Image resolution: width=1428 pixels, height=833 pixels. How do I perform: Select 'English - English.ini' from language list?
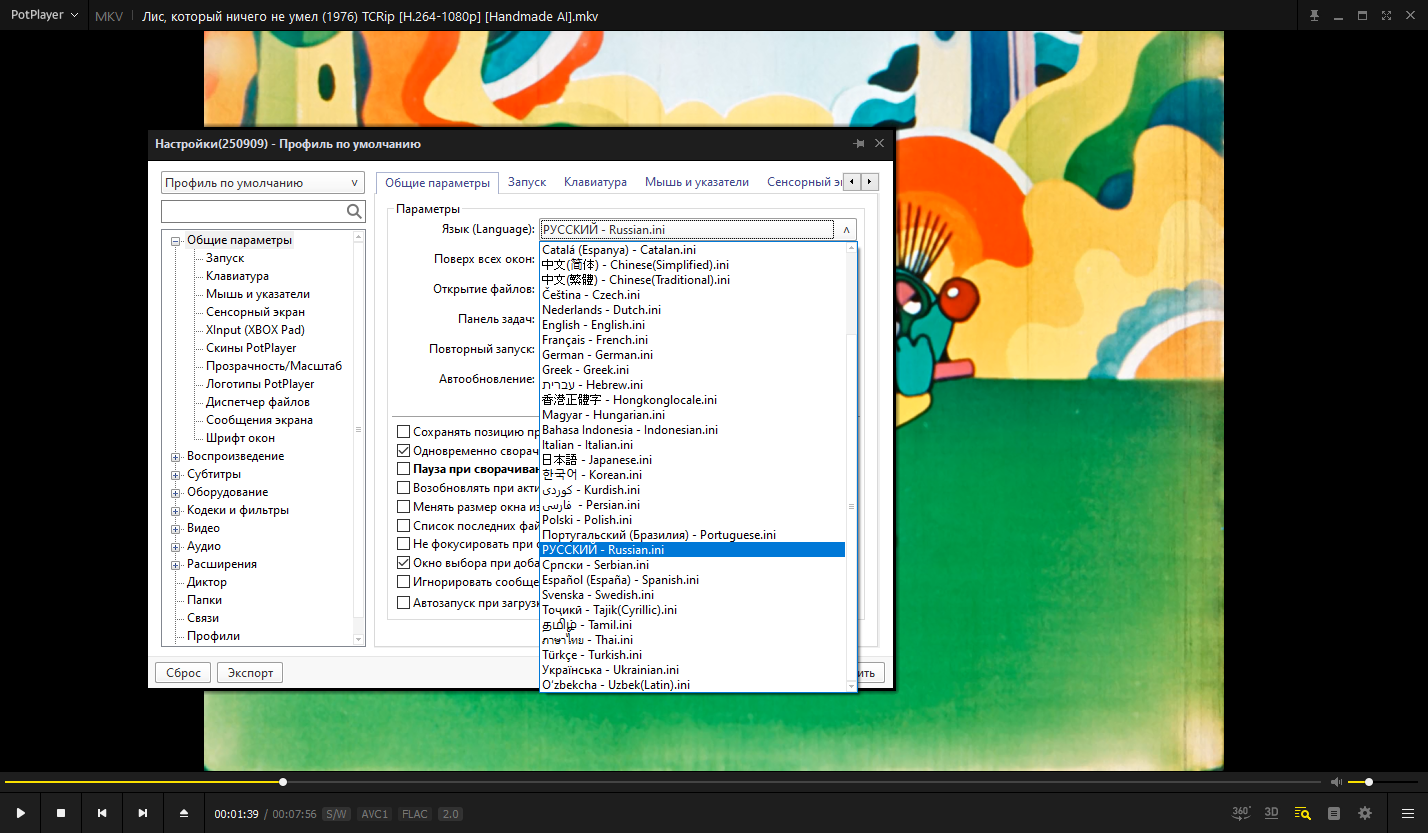coord(593,325)
